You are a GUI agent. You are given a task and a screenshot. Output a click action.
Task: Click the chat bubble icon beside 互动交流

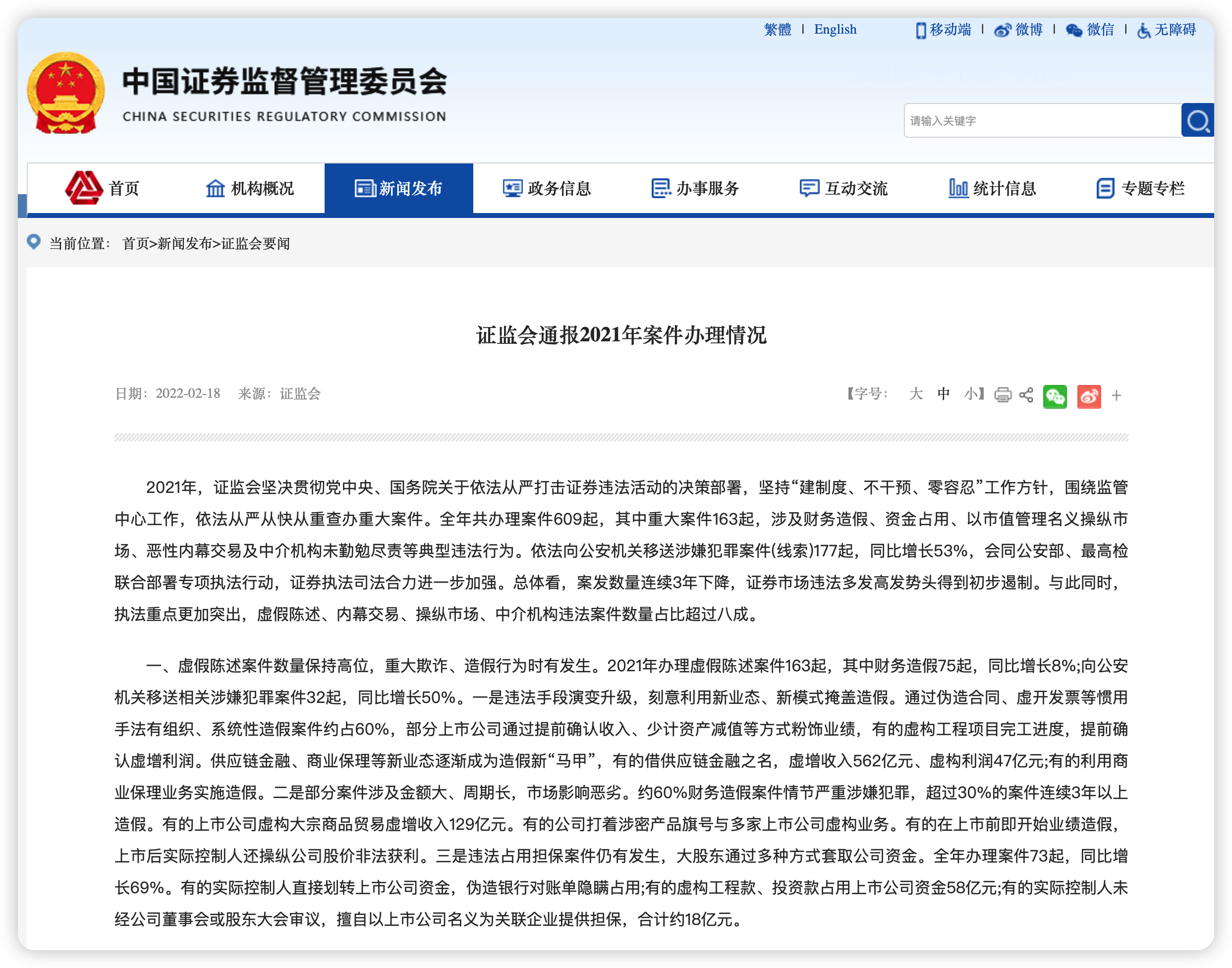[x=809, y=188]
